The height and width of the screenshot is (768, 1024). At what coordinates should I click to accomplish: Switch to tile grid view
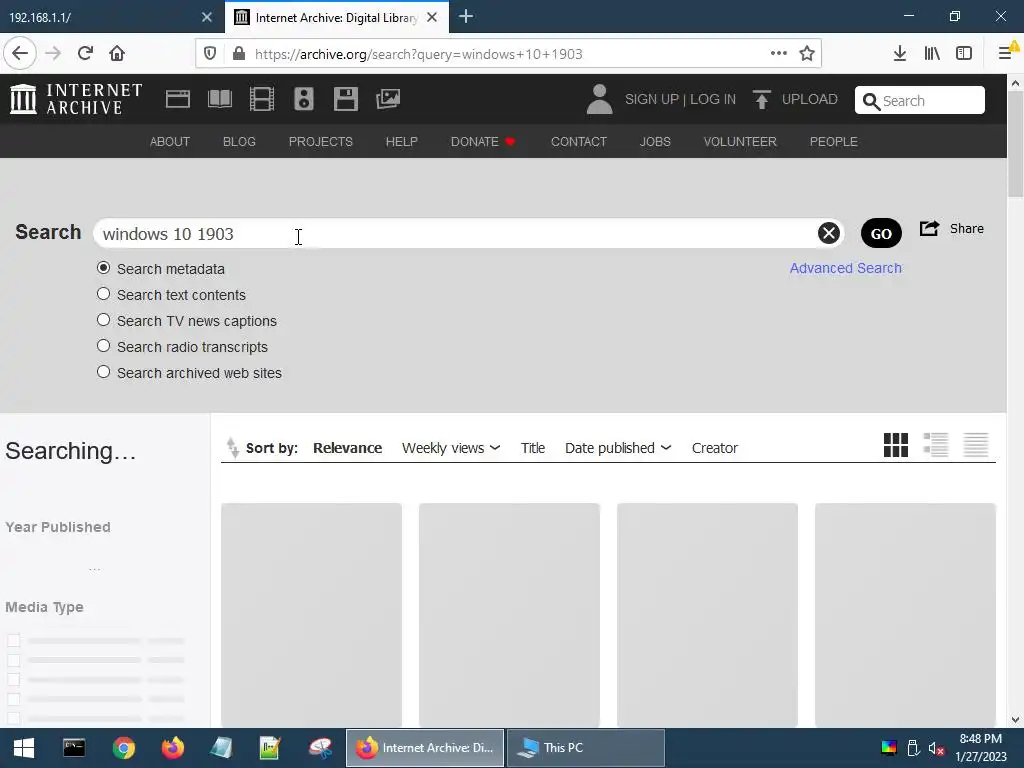(x=896, y=445)
